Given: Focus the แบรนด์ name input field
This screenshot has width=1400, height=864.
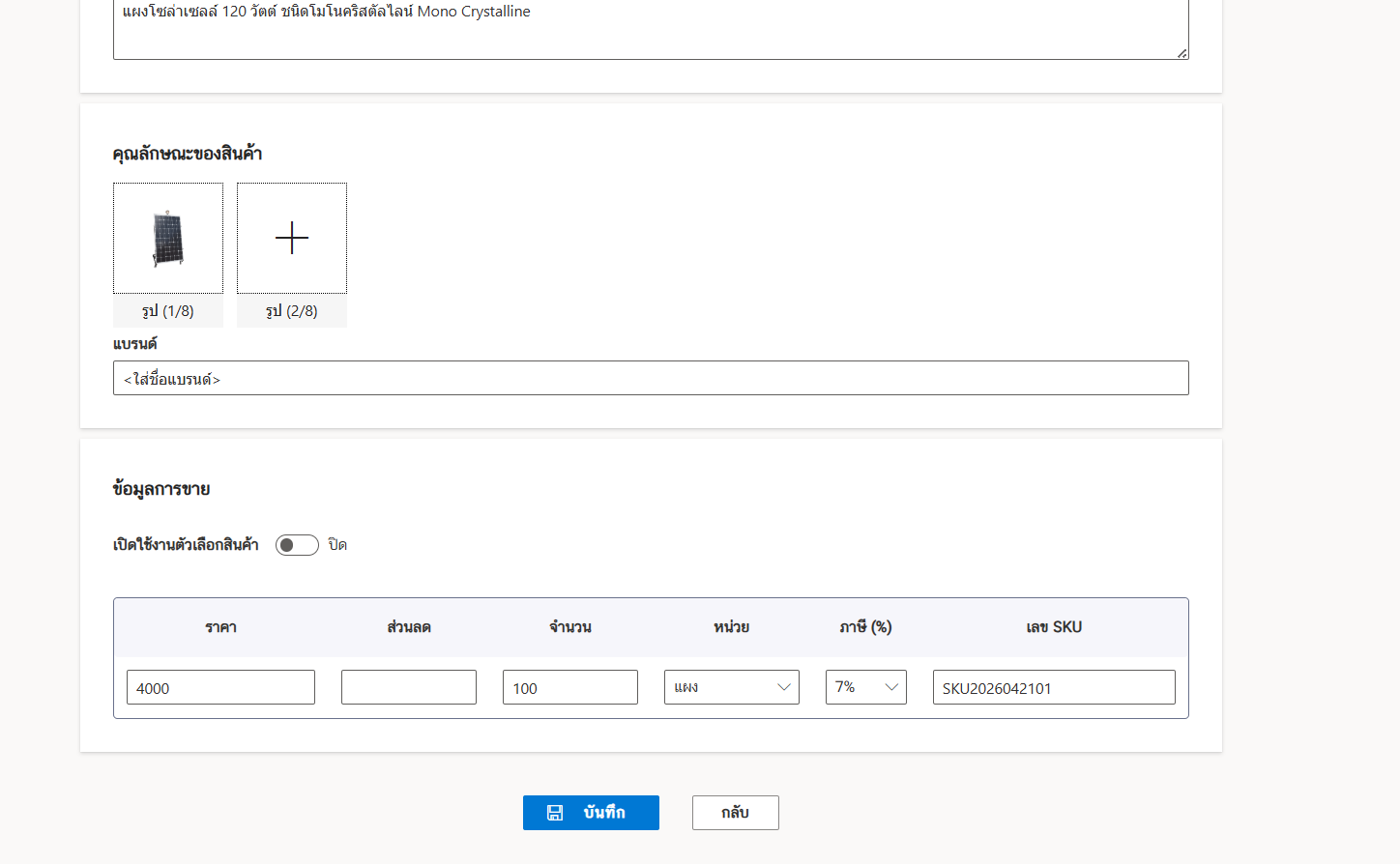Looking at the screenshot, I should [x=650, y=378].
